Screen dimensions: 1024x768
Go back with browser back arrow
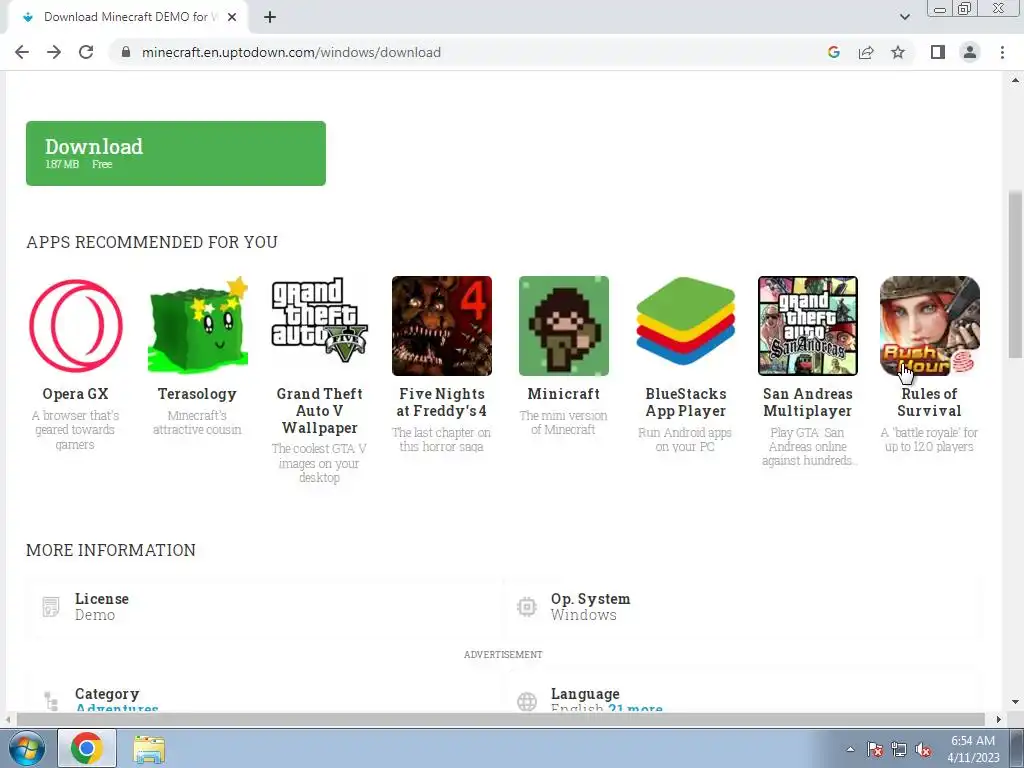22,52
